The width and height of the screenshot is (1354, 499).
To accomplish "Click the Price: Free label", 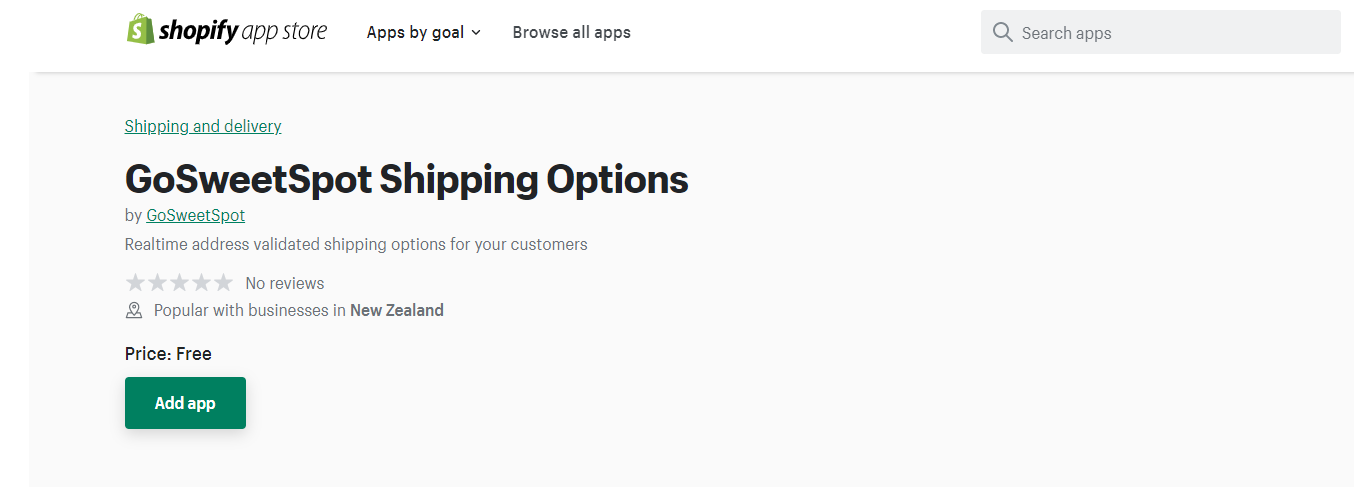I will click(168, 354).
